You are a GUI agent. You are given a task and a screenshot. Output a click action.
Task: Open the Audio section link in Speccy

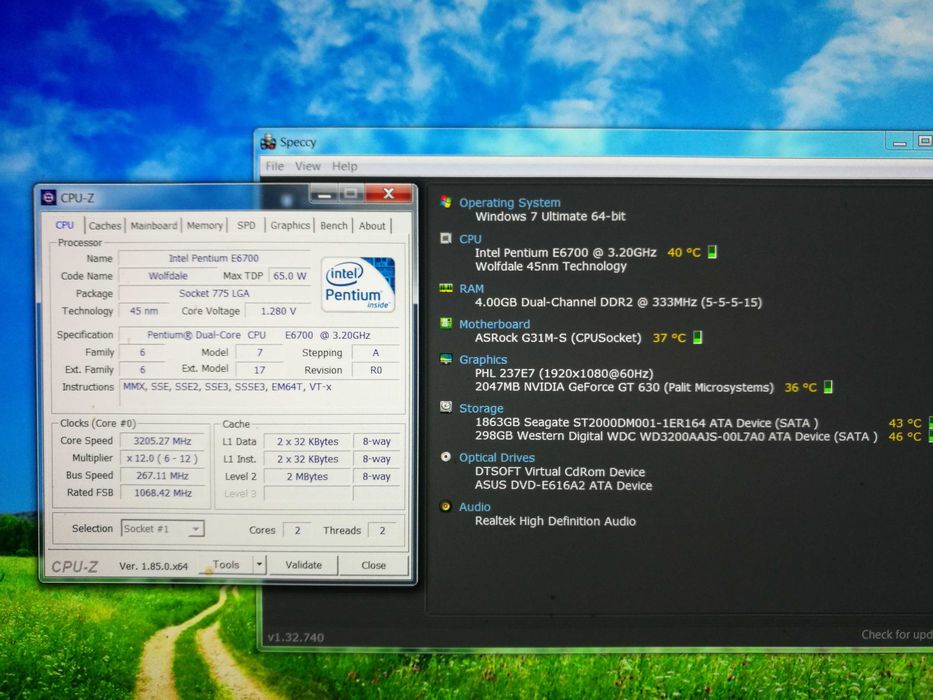tap(474, 507)
